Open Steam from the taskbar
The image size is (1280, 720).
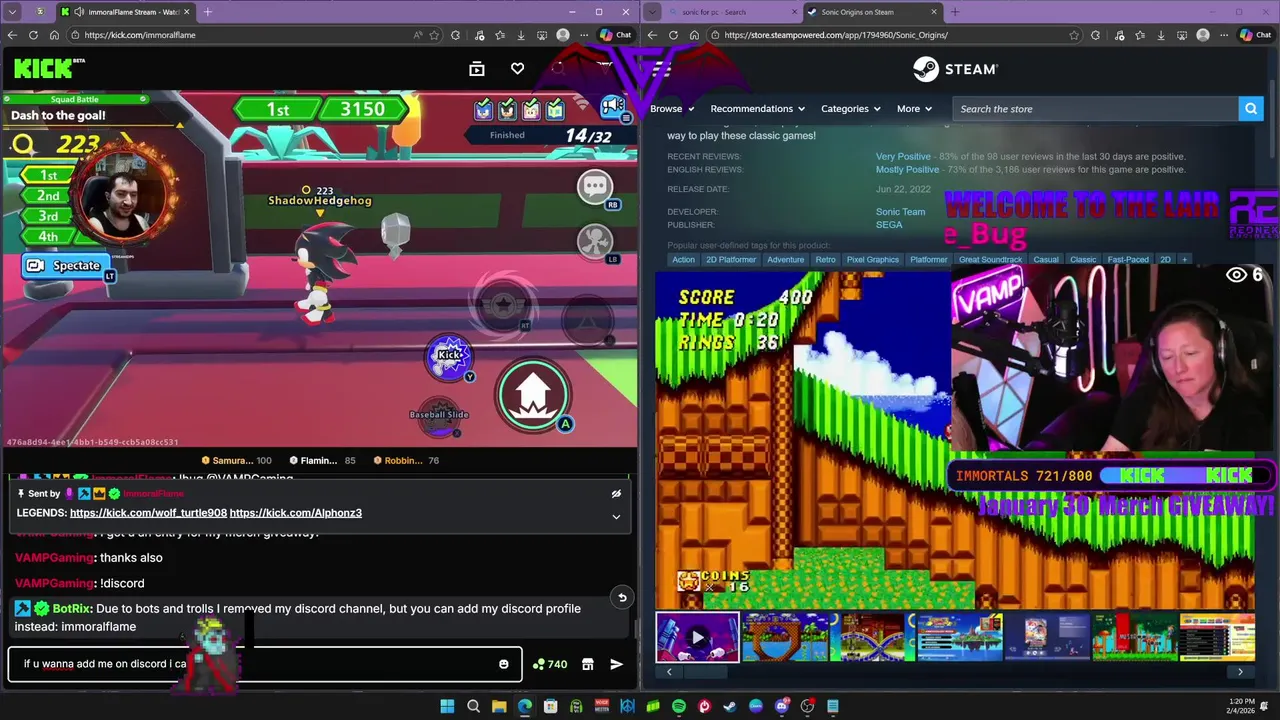730,706
